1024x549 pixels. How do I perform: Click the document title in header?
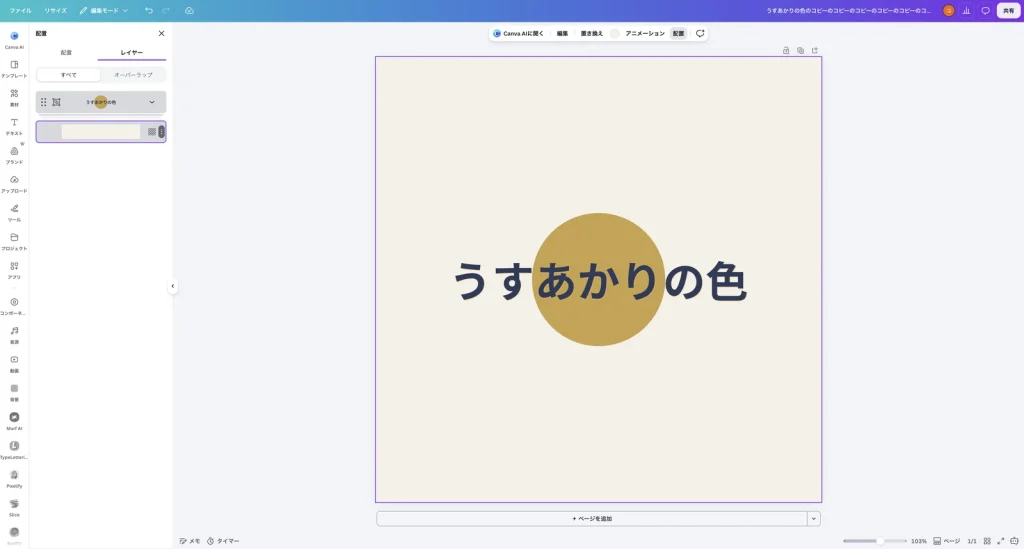[848, 10]
